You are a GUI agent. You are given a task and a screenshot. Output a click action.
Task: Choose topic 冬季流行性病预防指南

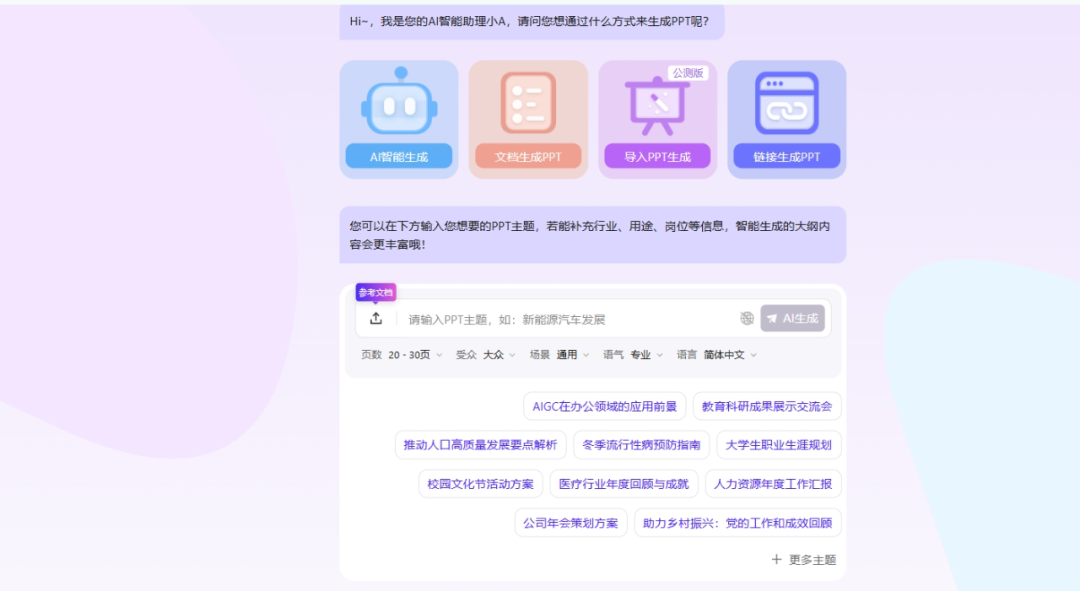(641, 445)
